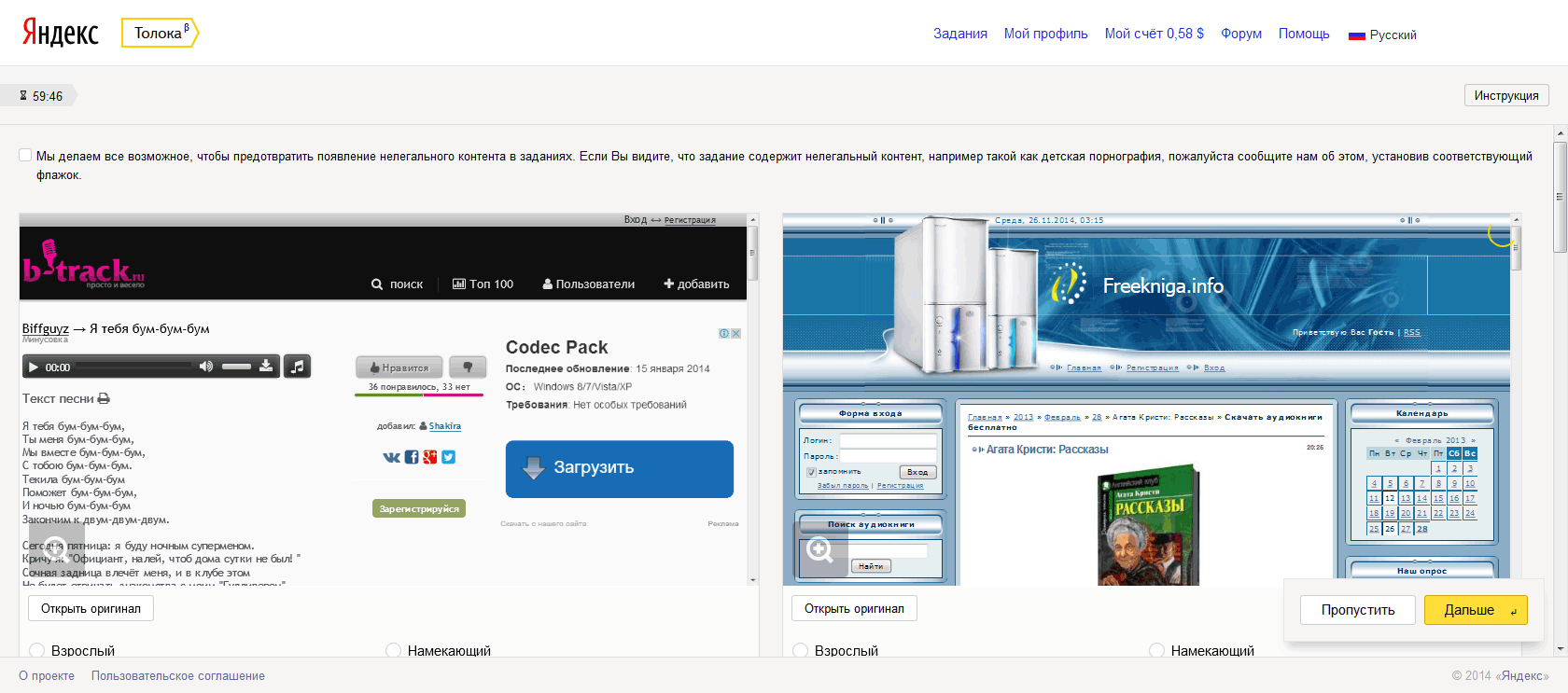Click the ad info icon beside the X
The image size is (1568, 693).
(724, 333)
